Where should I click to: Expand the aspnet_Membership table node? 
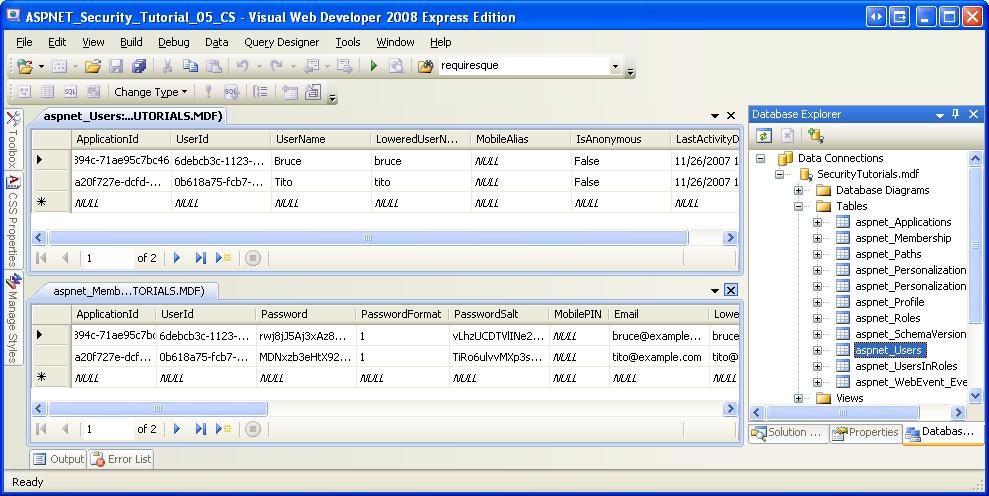point(817,238)
